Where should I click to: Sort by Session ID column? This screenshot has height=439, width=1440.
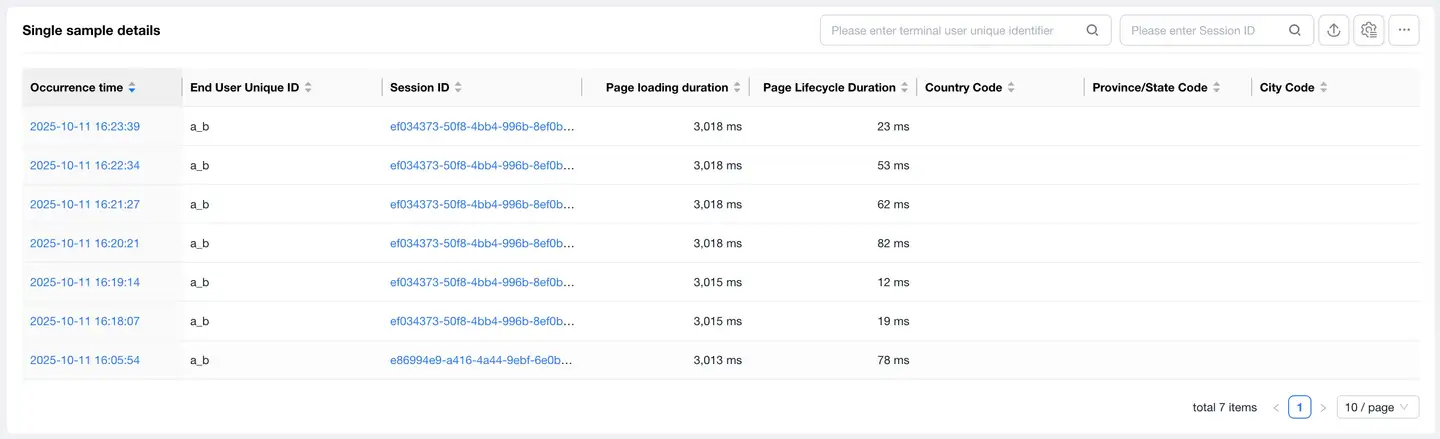click(x=458, y=88)
